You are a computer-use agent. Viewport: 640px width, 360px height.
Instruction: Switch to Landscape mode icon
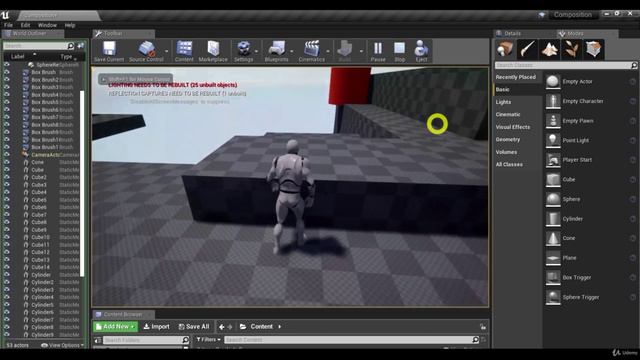click(x=549, y=49)
